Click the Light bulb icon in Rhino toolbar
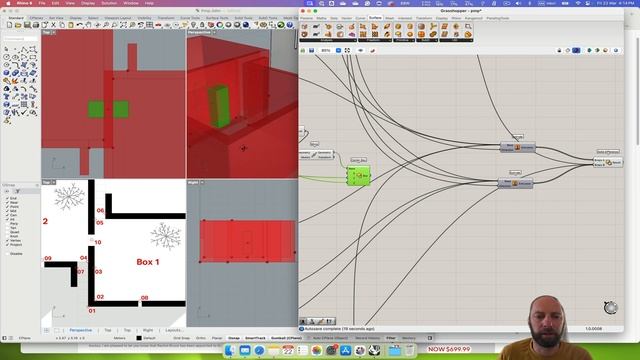The width and height of the screenshot is (640, 360). pyautogui.click(x=193, y=25)
